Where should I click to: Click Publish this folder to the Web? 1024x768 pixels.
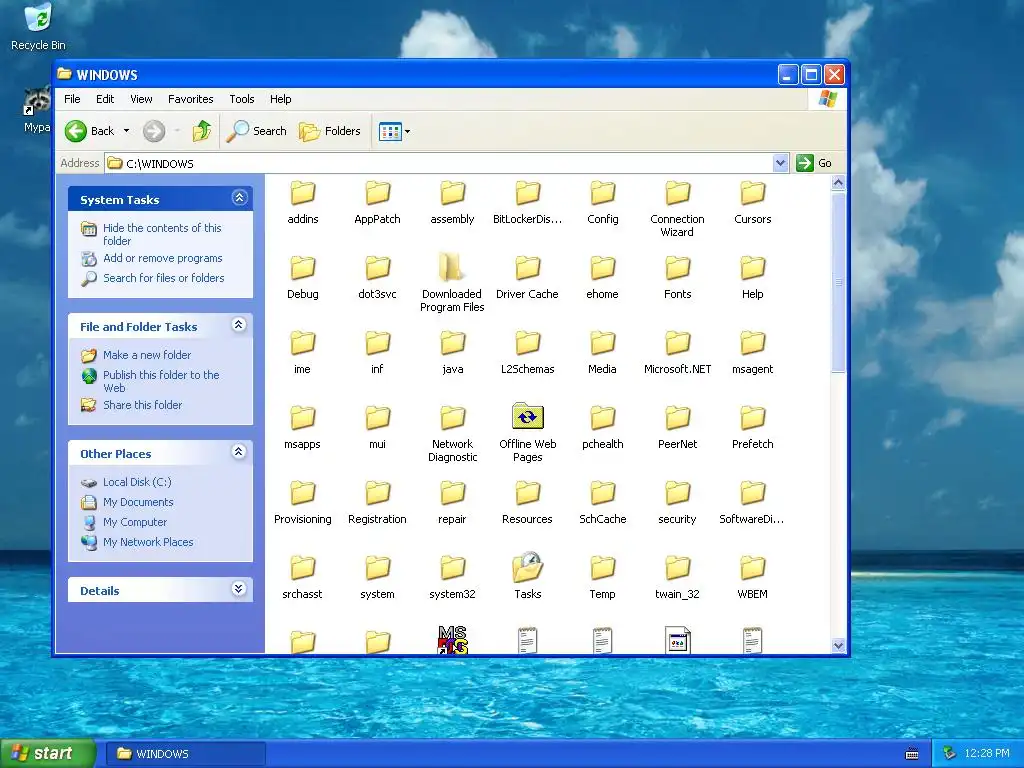(x=161, y=381)
